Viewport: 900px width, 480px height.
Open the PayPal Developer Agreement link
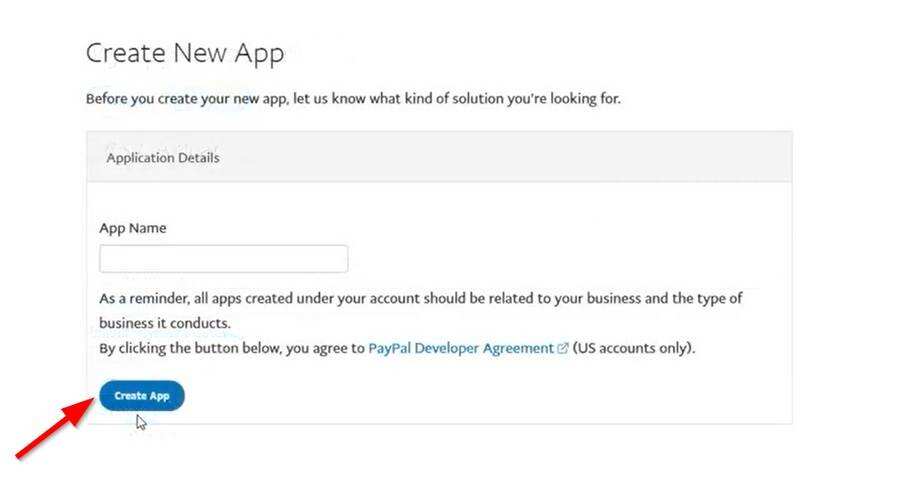point(460,349)
